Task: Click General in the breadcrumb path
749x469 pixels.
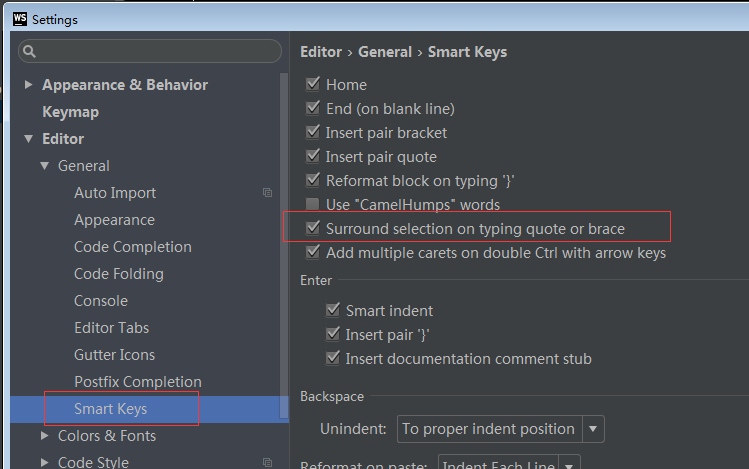Action: pyautogui.click(x=385, y=52)
